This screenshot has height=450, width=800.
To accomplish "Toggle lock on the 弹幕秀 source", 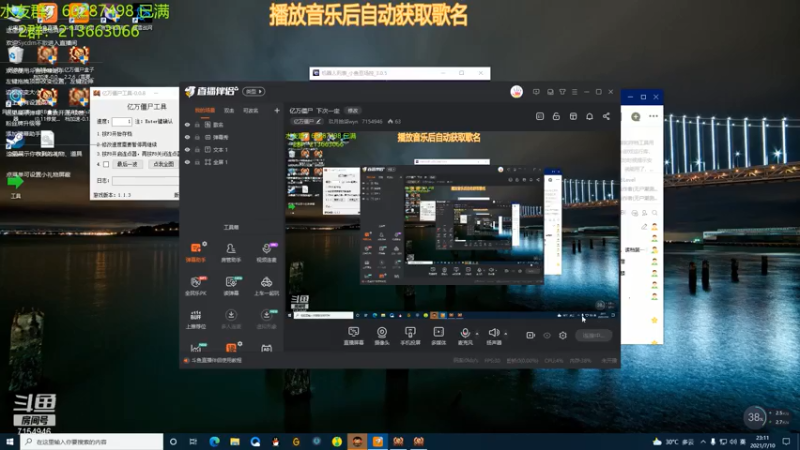I will pos(197,137).
